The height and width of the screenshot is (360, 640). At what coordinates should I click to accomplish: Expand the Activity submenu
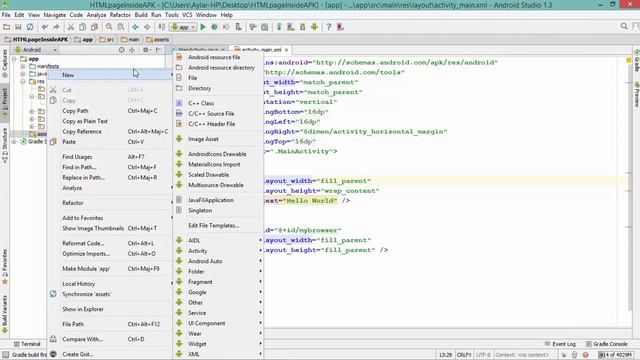pos(219,251)
